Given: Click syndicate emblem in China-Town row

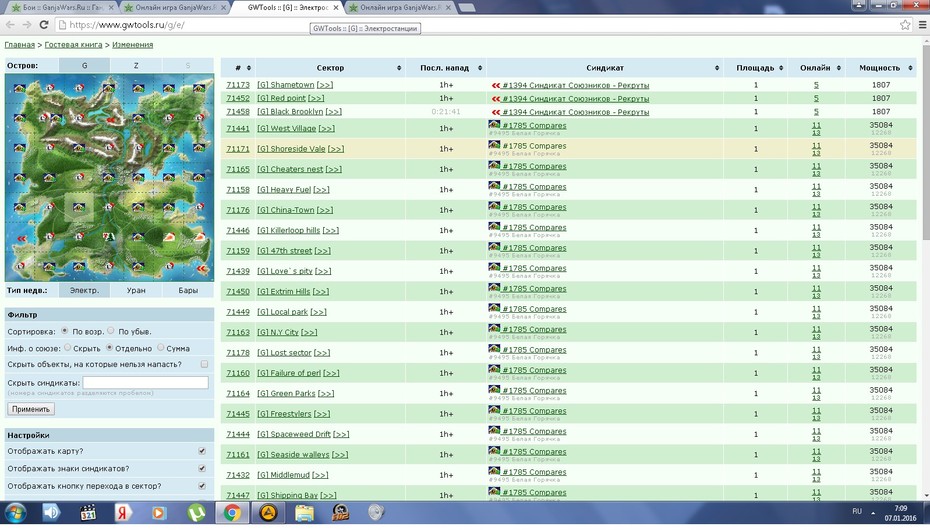Looking at the screenshot, I should (x=494, y=206).
